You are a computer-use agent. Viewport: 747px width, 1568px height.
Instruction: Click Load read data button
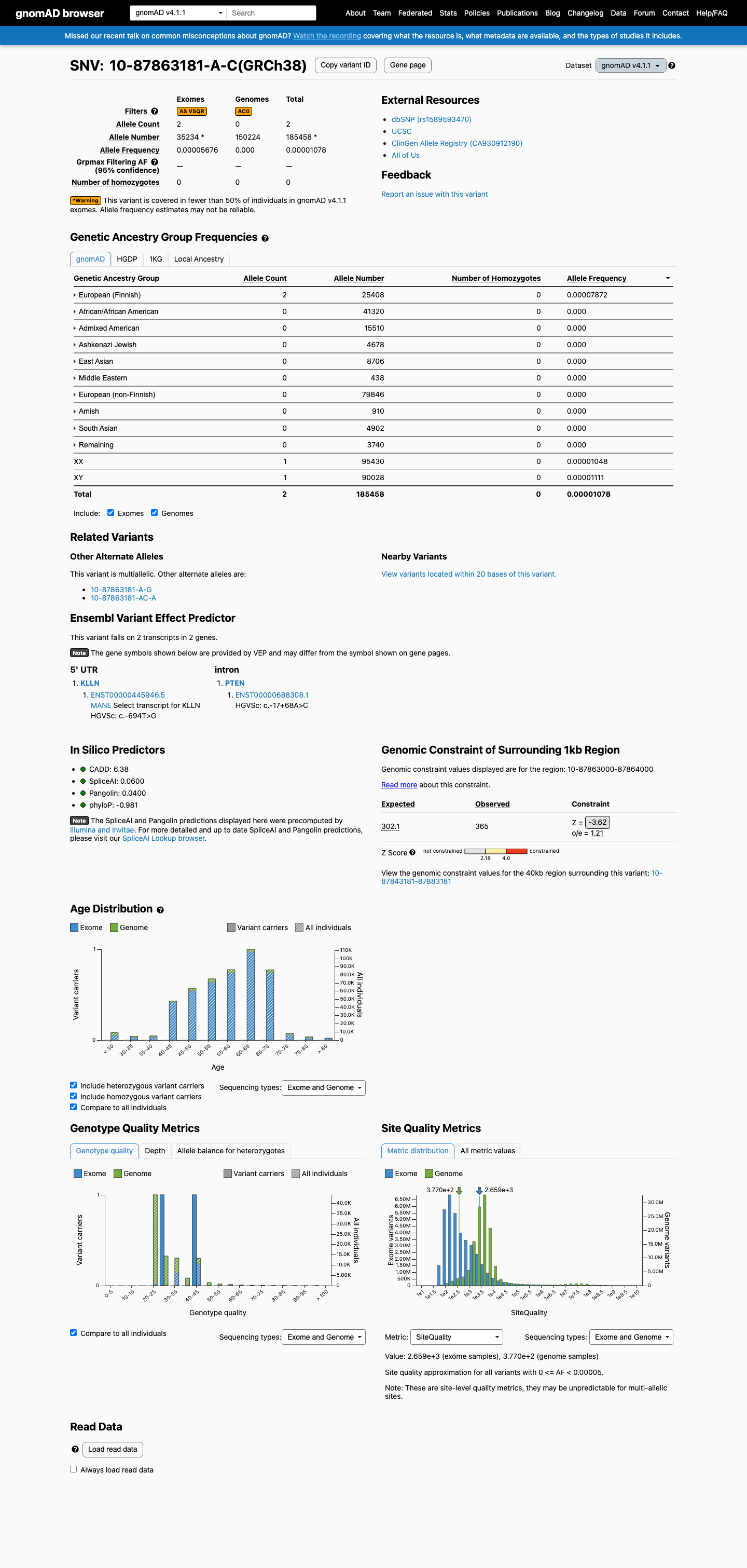(x=113, y=1449)
